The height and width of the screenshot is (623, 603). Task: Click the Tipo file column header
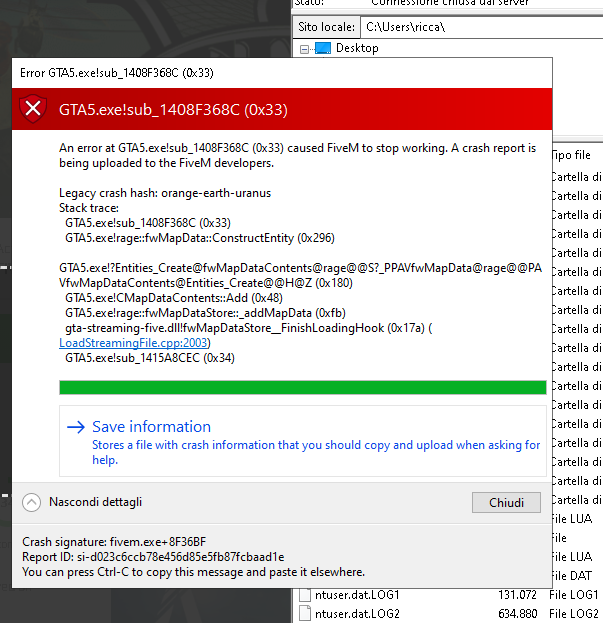571,155
